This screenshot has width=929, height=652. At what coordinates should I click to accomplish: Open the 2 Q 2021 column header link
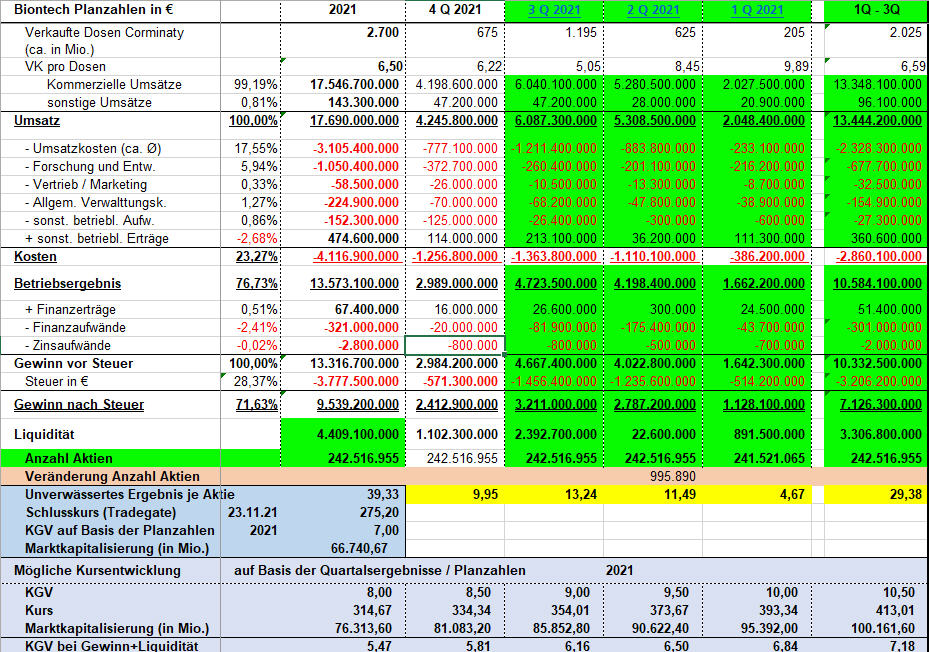click(653, 10)
